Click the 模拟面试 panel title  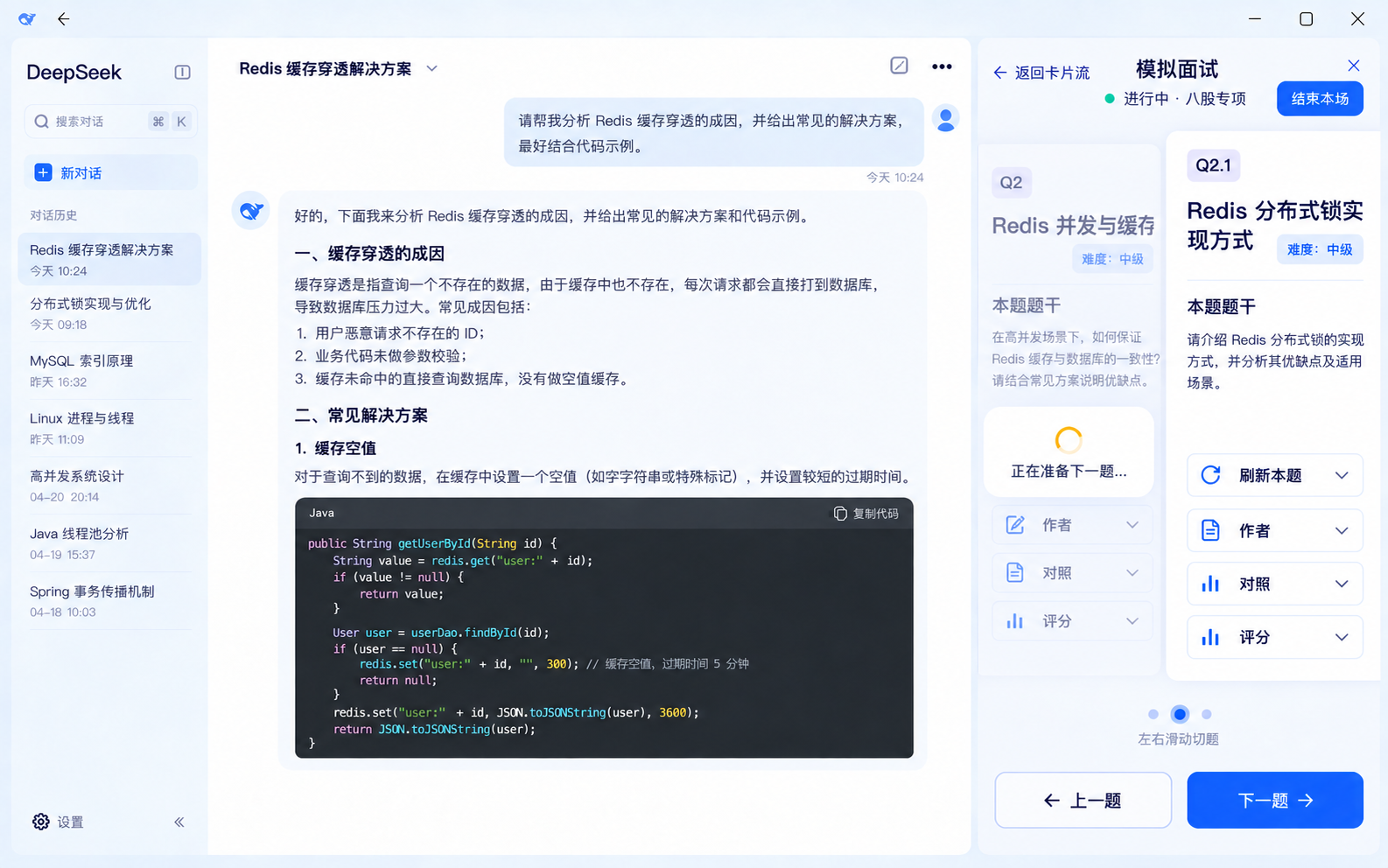tap(1177, 69)
